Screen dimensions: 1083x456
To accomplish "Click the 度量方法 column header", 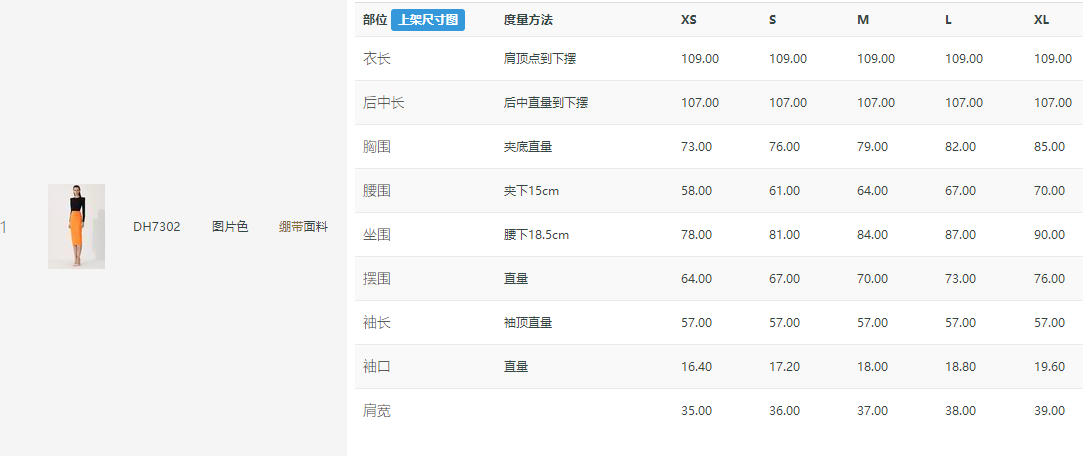I will coord(528,20).
